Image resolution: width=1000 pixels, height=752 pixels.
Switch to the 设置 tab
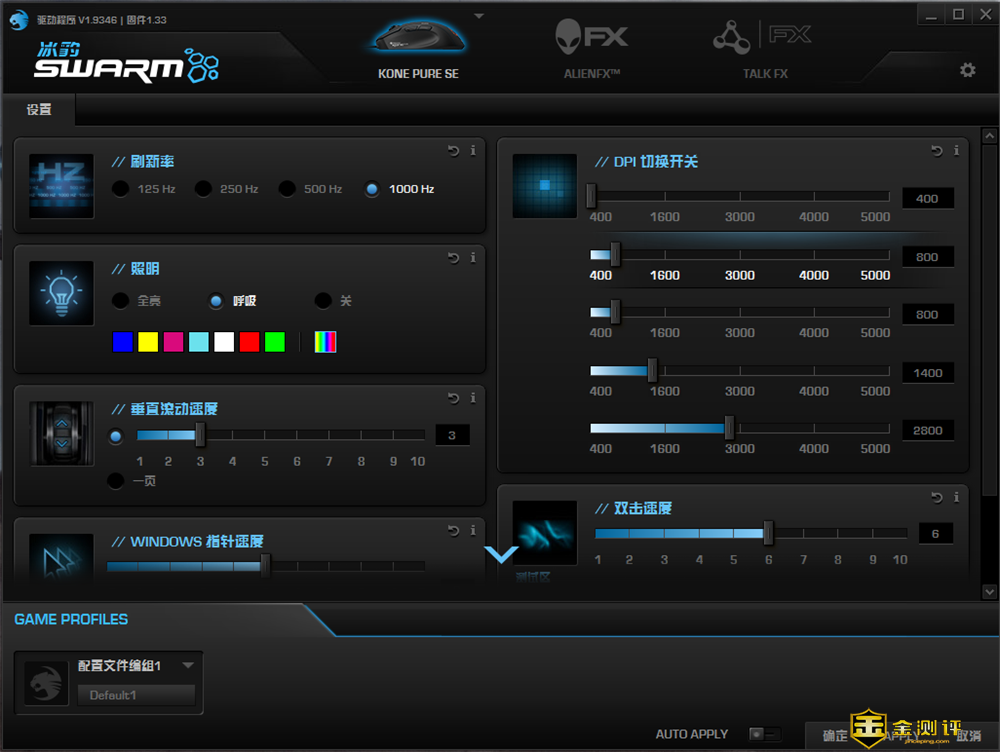coord(39,110)
